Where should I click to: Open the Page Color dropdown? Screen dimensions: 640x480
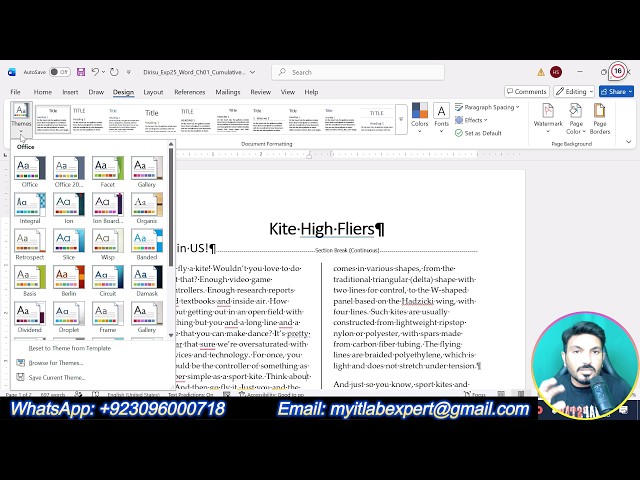click(576, 119)
